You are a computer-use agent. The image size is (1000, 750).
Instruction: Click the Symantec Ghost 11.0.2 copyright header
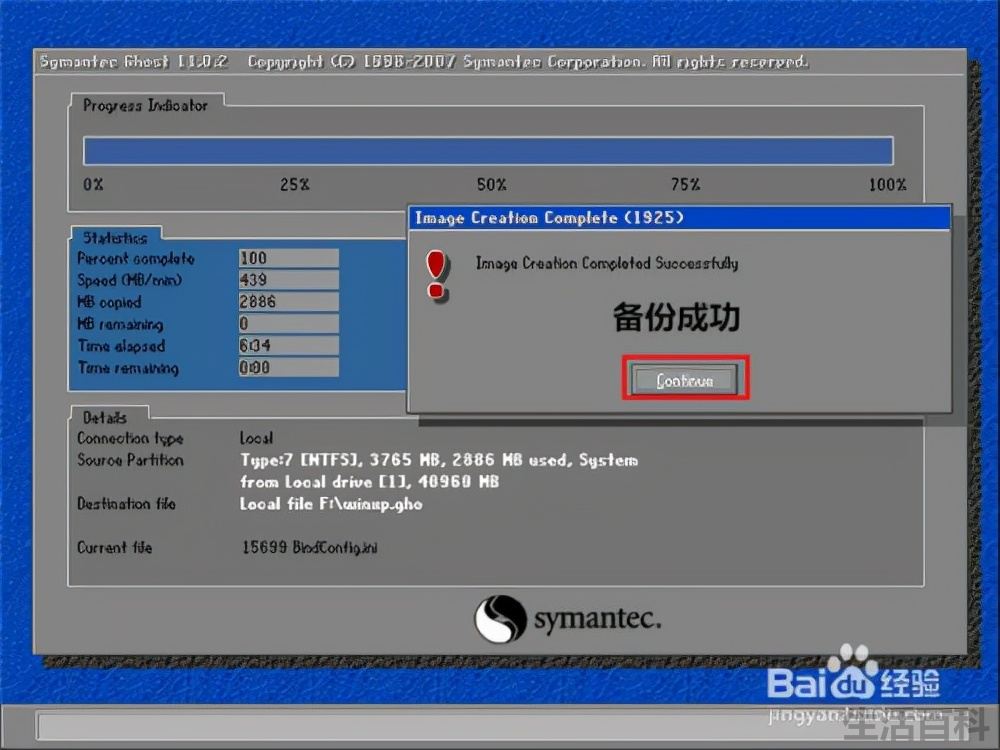point(423,62)
